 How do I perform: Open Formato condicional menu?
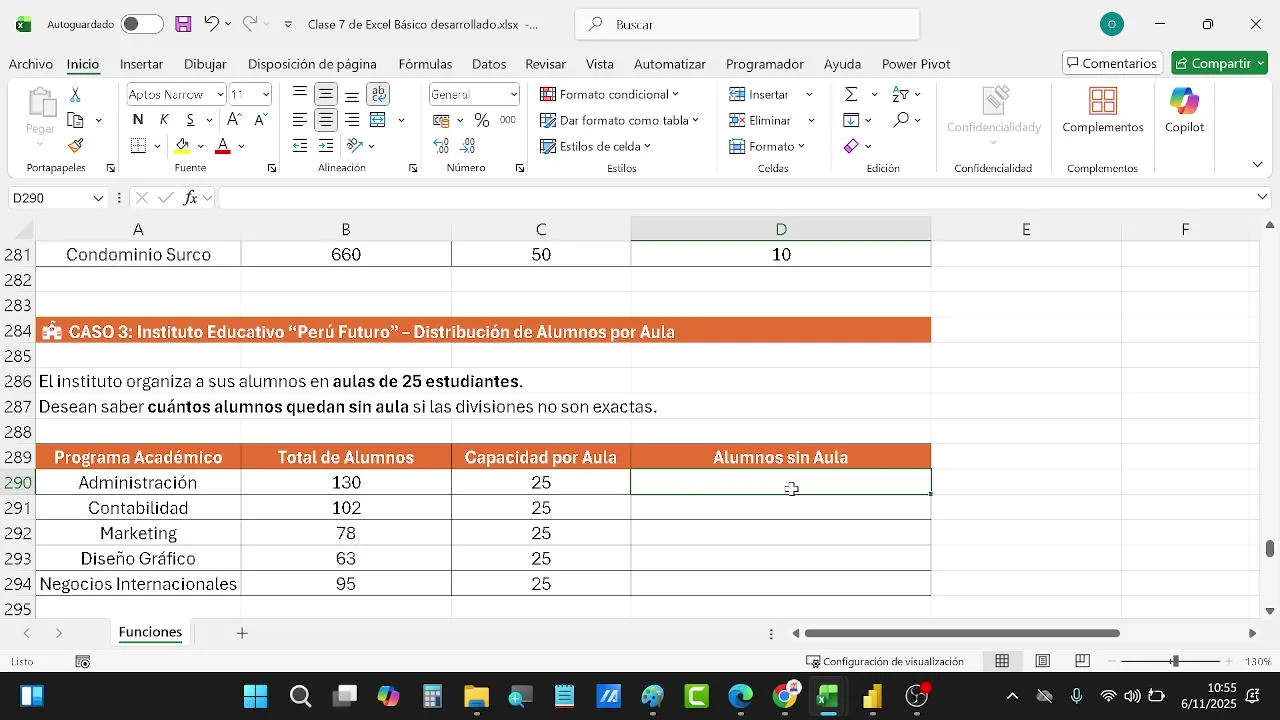pyautogui.click(x=609, y=94)
